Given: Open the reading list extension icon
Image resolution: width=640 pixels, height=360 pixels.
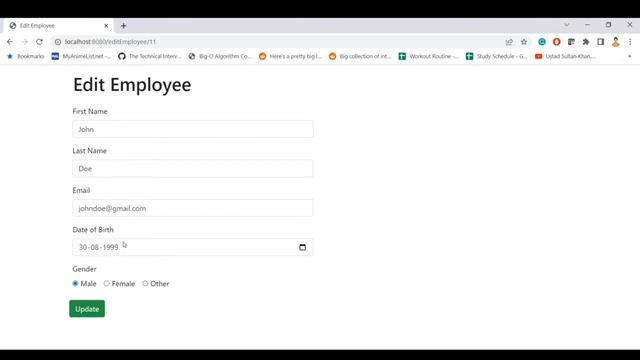Looking at the screenshot, I should [x=571, y=42].
